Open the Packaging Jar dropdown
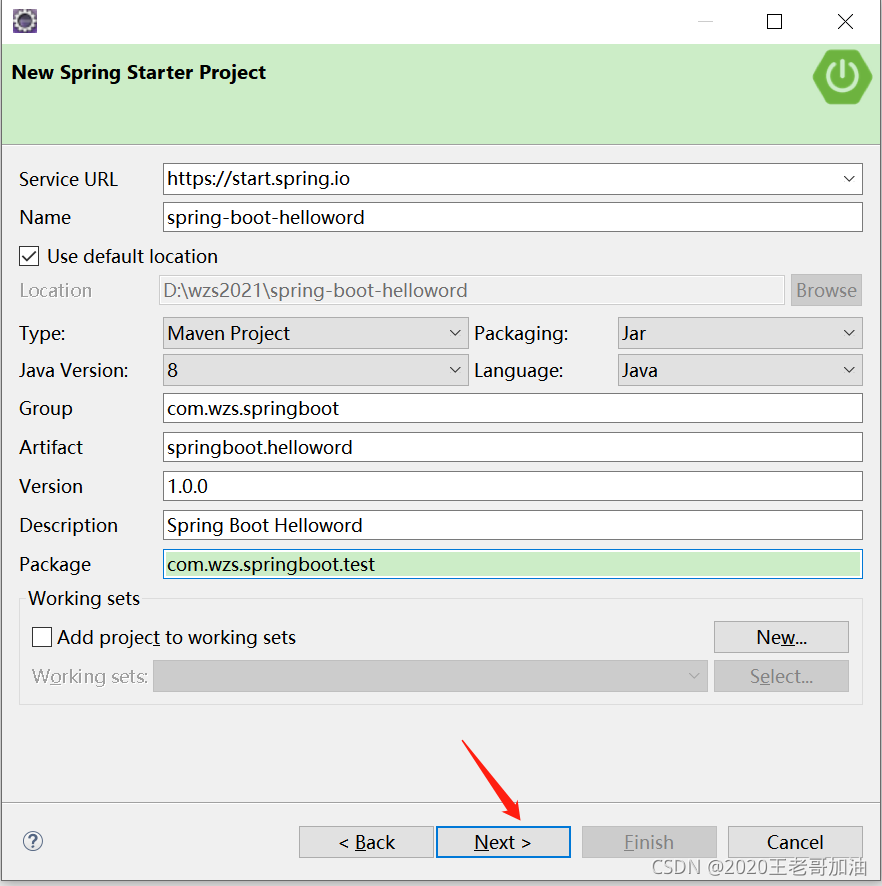 [x=740, y=333]
